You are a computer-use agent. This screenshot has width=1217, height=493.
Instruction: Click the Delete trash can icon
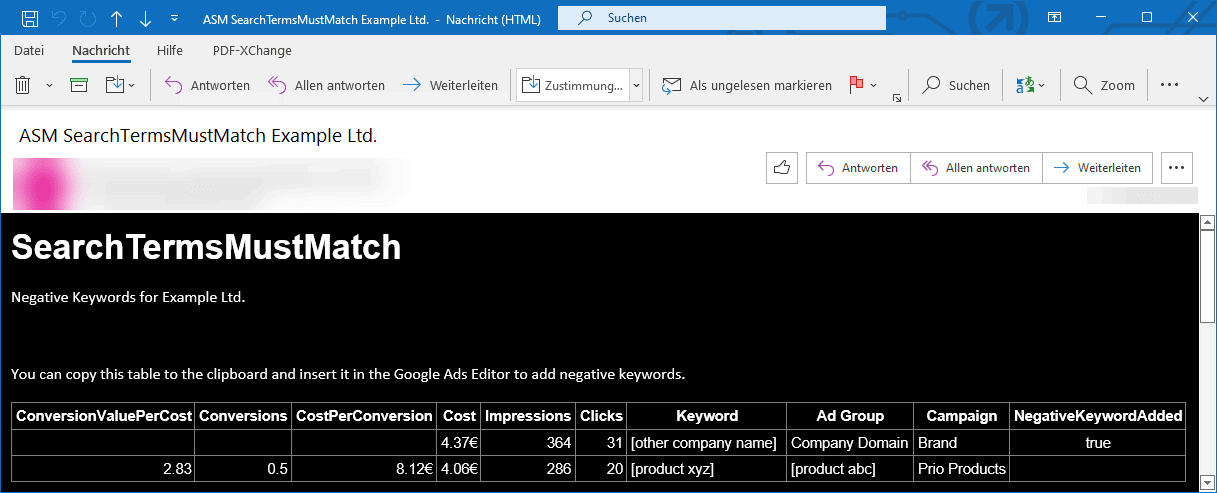23,85
